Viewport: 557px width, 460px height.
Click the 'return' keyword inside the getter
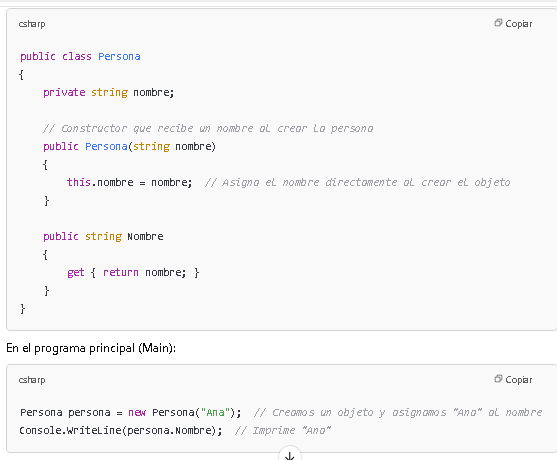pyautogui.click(x=121, y=272)
